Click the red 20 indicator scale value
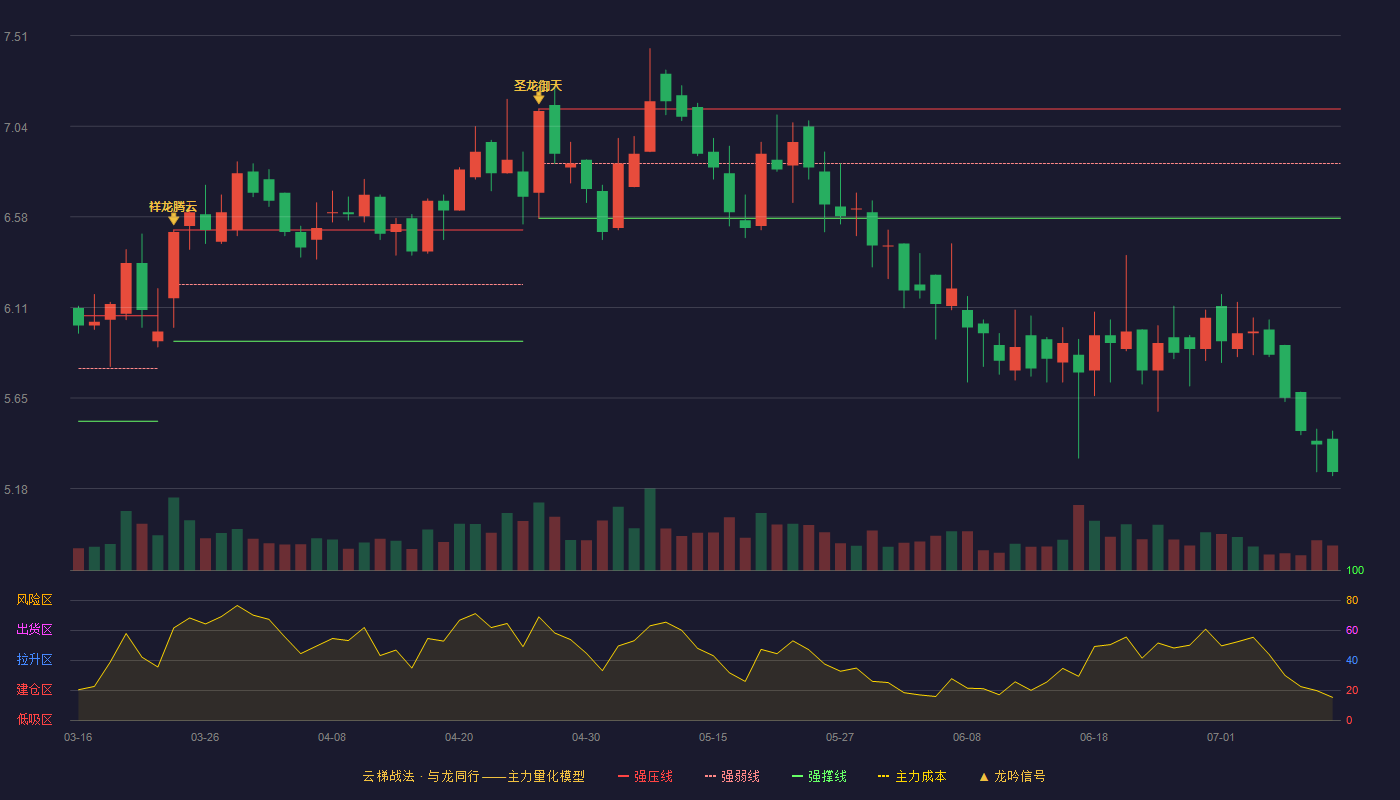Screen dimensions: 1400x800 tap(1352, 690)
